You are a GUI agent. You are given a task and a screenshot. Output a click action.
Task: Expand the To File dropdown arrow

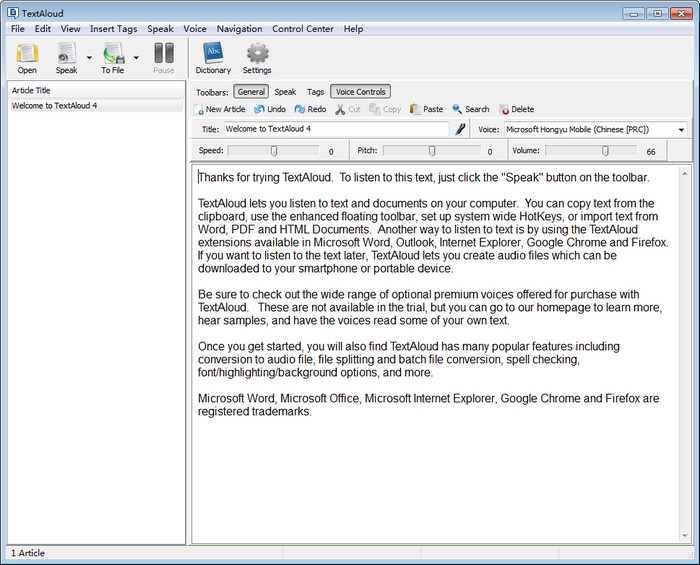[136, 58]
